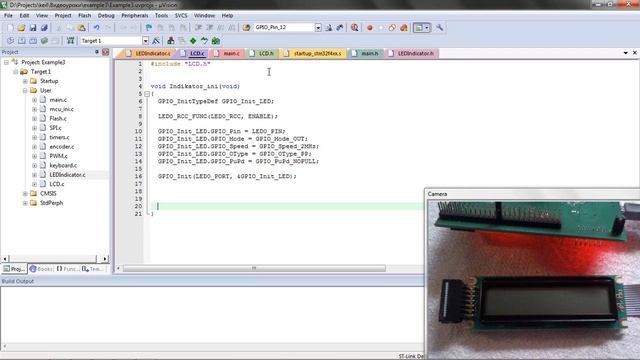
Task: Toggle Project panel auto-hide pin
Action: tap(97, 52)
